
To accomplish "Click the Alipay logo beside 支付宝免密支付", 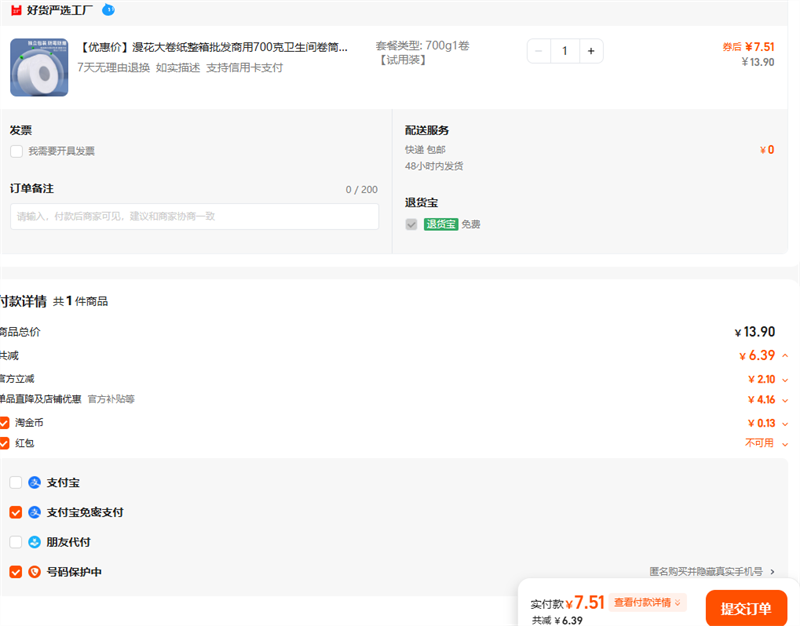I will (35, 513).
